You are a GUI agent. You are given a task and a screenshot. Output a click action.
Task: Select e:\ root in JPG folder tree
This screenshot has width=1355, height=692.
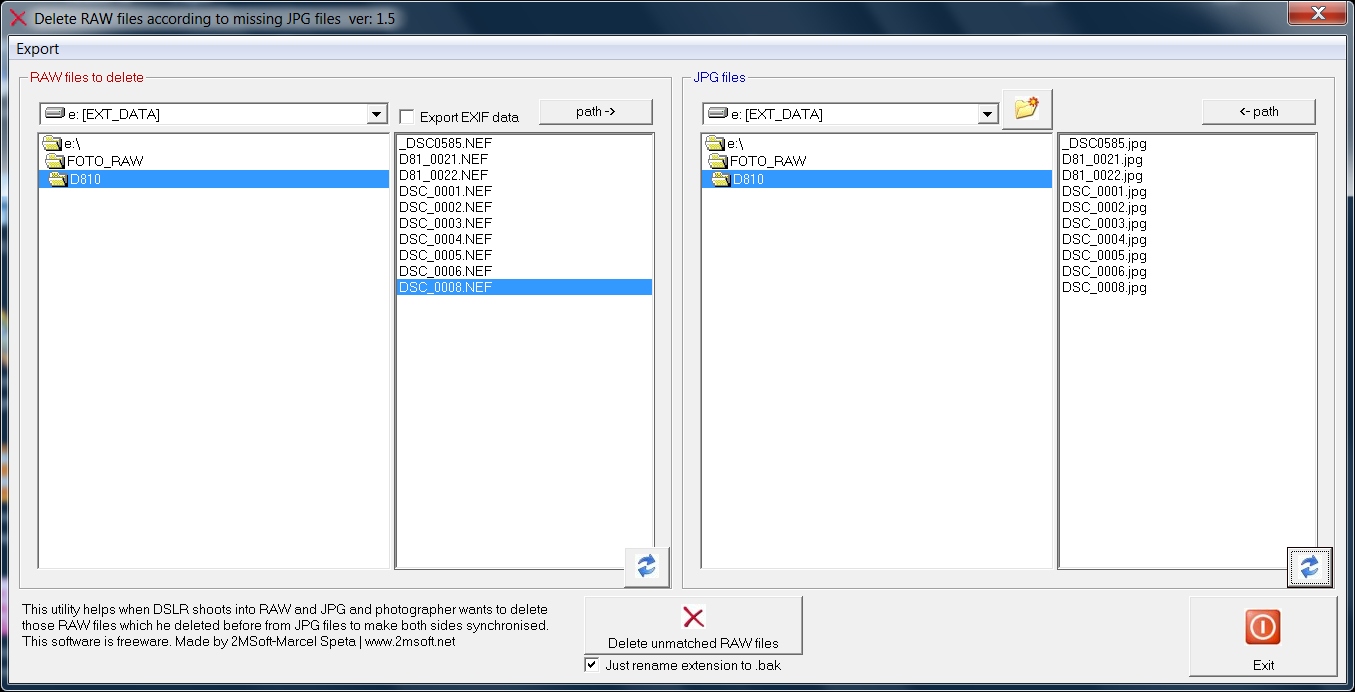tap(877, 144)
